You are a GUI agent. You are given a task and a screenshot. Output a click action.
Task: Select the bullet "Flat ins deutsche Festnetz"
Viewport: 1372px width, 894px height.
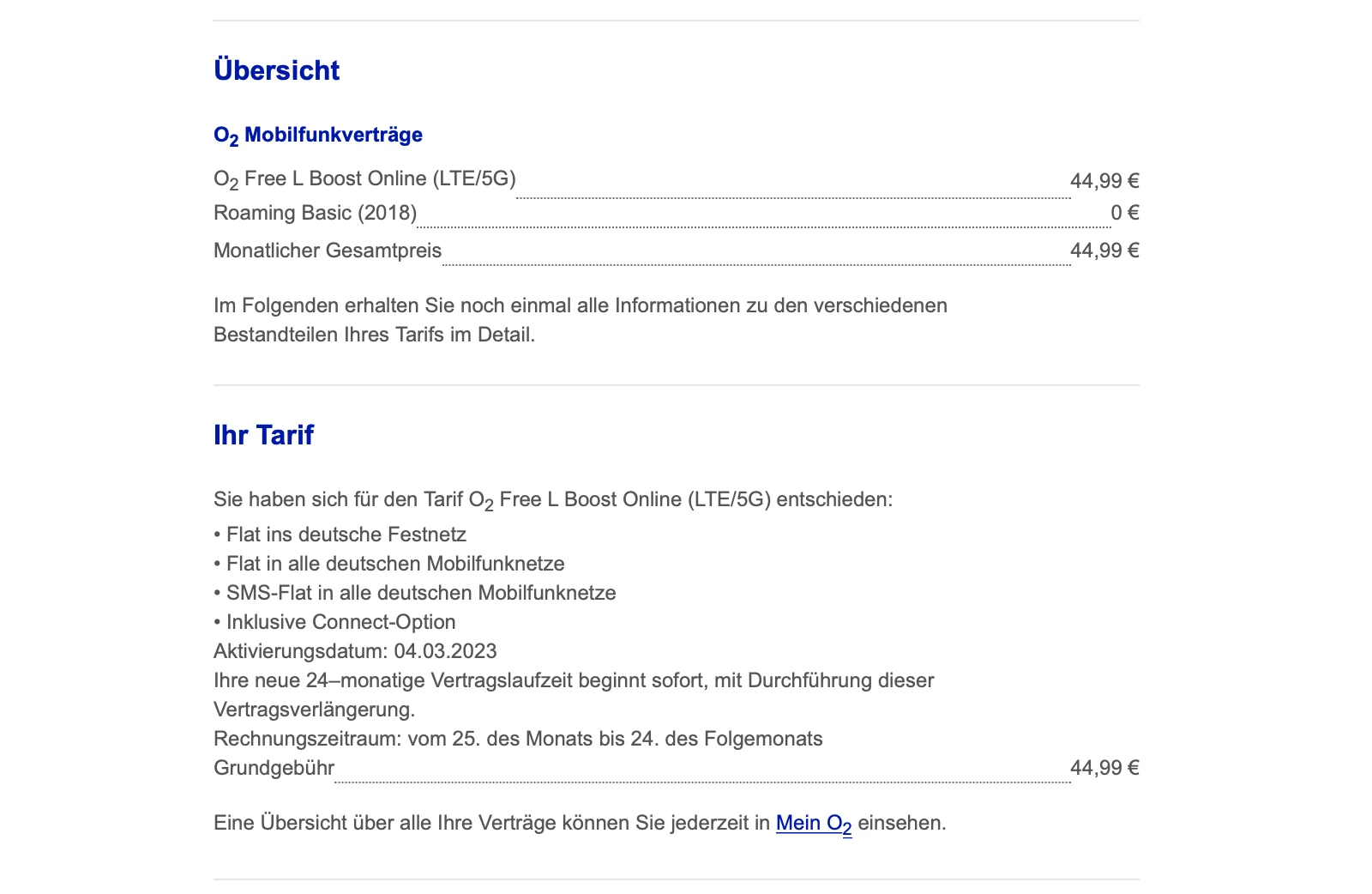pos(340,535)
